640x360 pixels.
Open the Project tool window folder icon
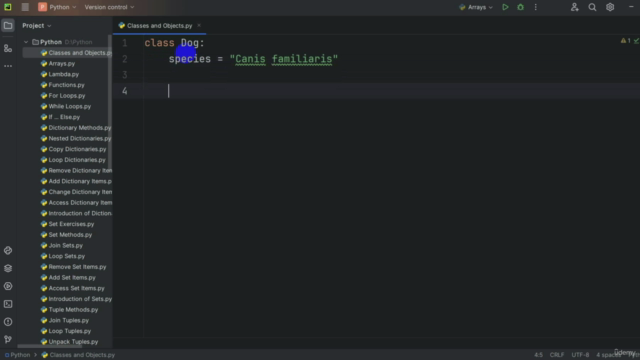[8, 25]
